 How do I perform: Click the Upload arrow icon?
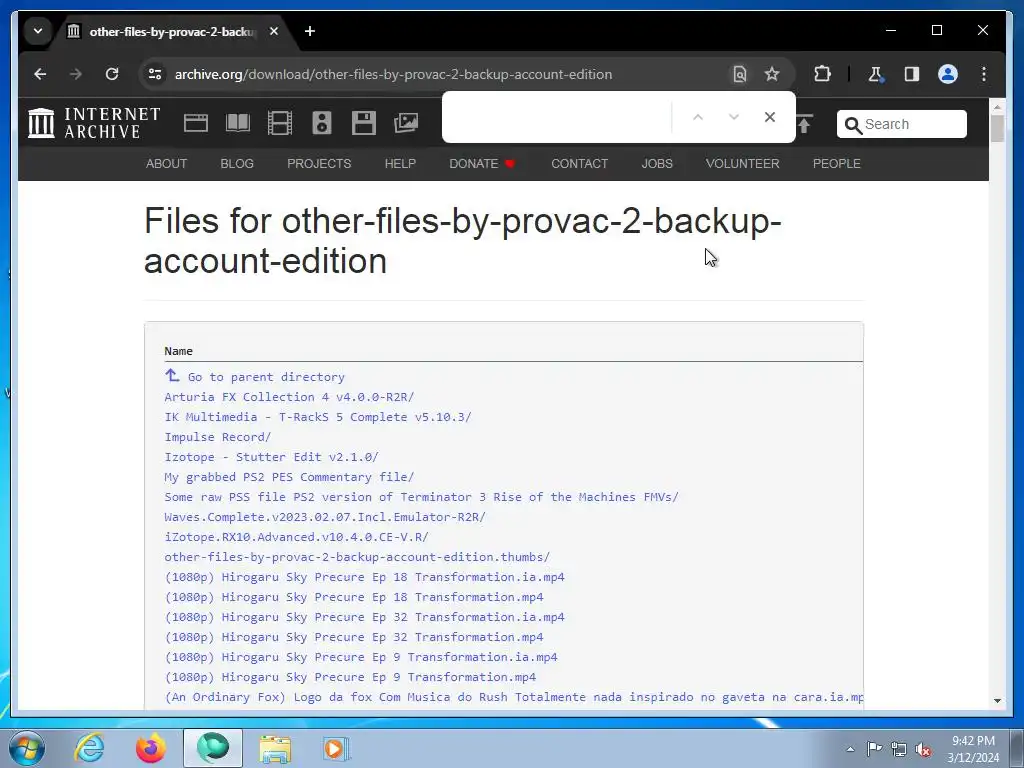[805, 123]
